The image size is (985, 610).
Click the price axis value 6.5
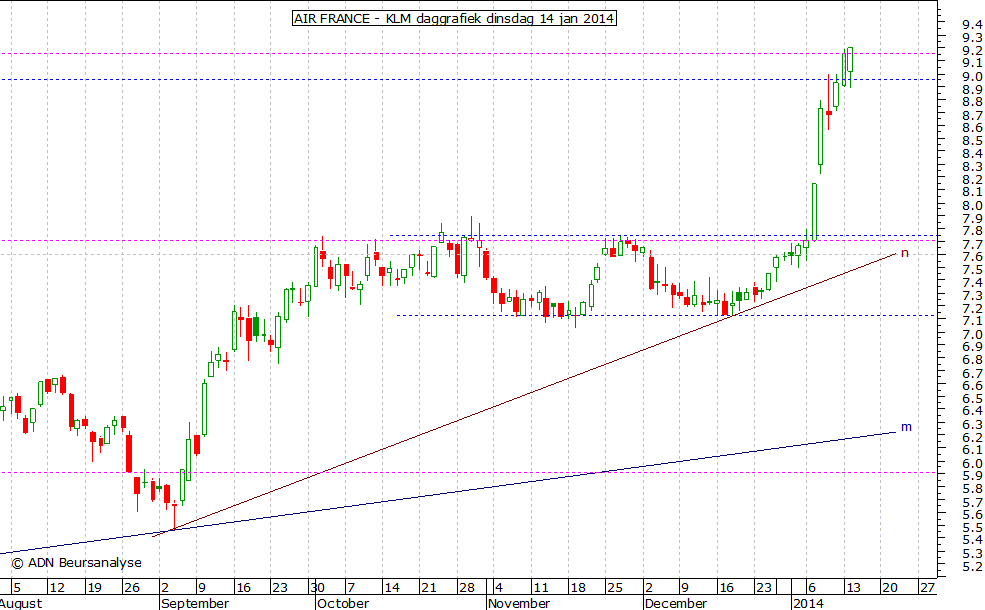[971, 399]
